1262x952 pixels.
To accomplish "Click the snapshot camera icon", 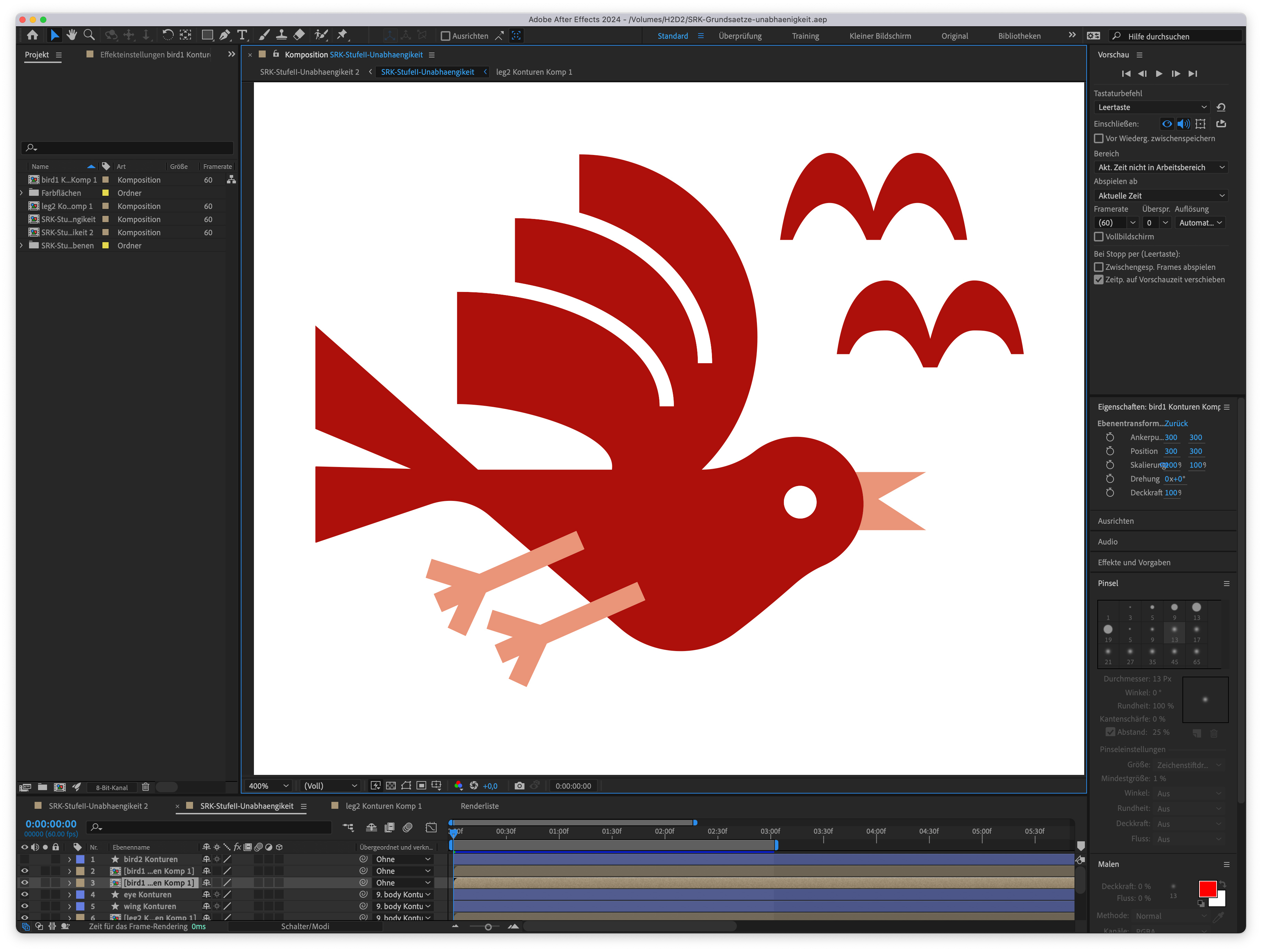I will pyautogui.click(x=519, y=786).
